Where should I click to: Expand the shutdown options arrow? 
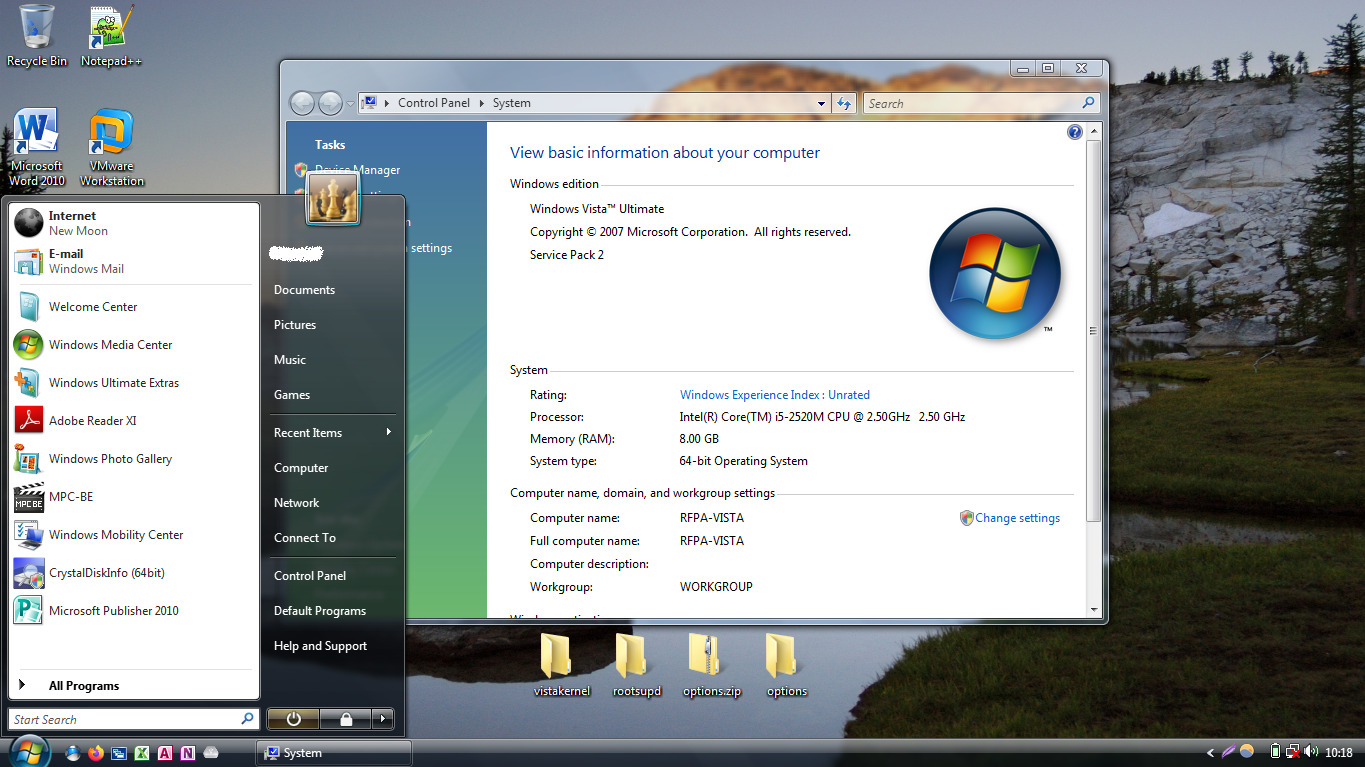pos(382,719)
